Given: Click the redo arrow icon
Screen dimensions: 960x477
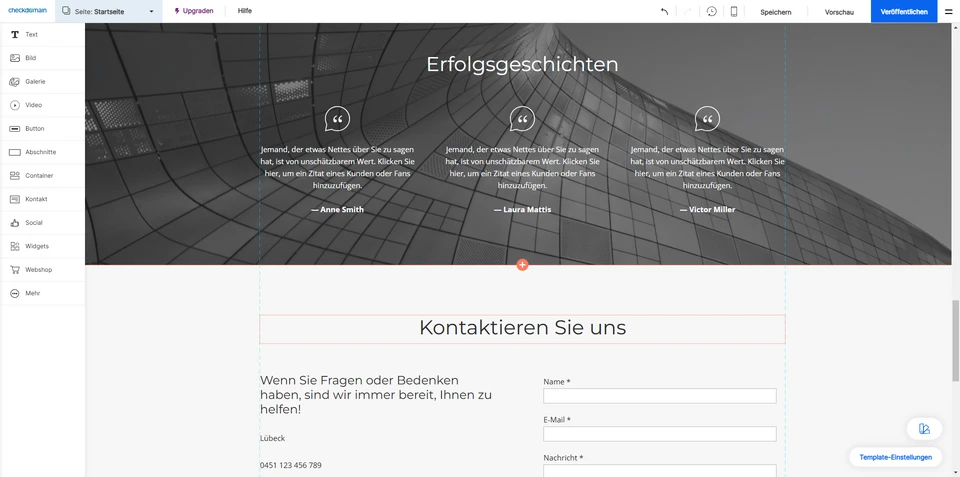Looking at the screenshot, I should pyautogui.click(x=688, y=12).
